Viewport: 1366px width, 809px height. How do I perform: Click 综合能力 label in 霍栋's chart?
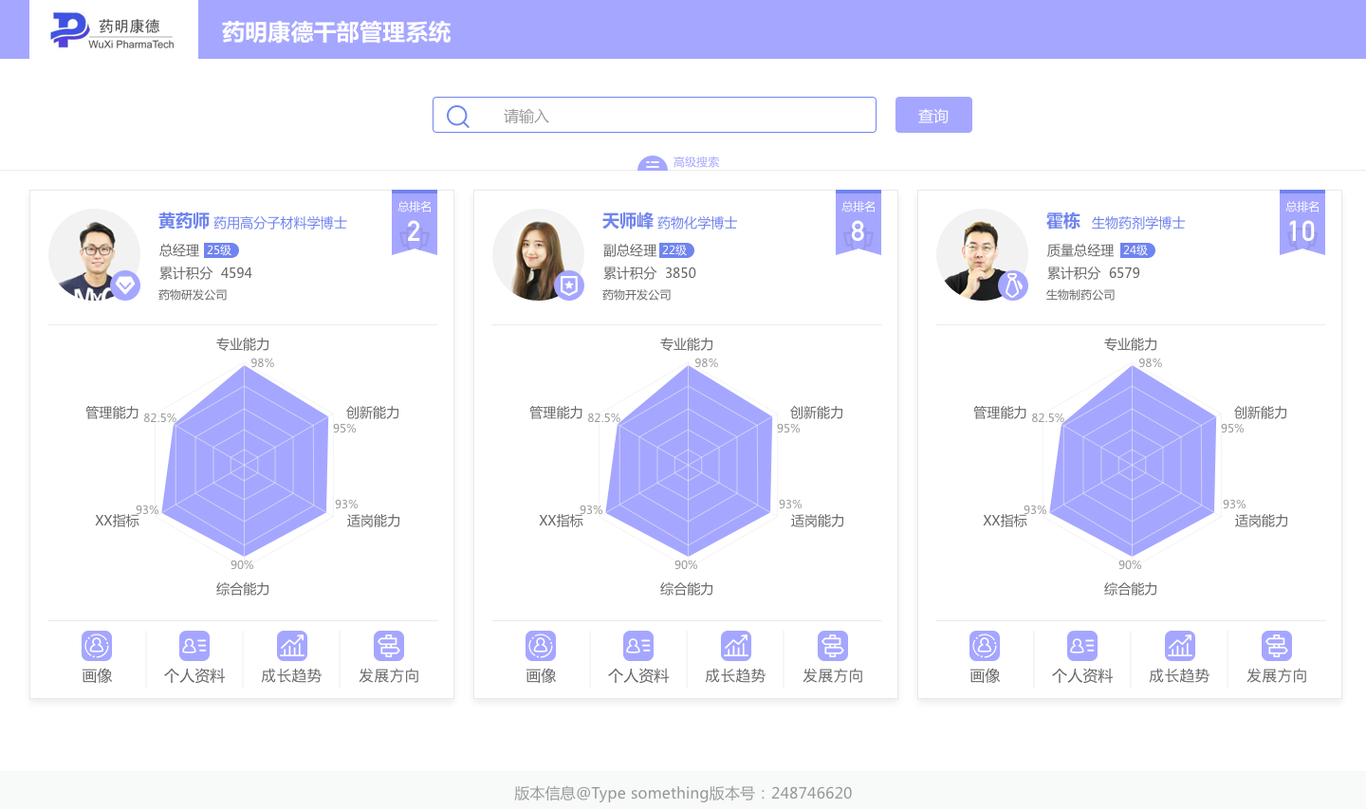[x=1131, y=589]
